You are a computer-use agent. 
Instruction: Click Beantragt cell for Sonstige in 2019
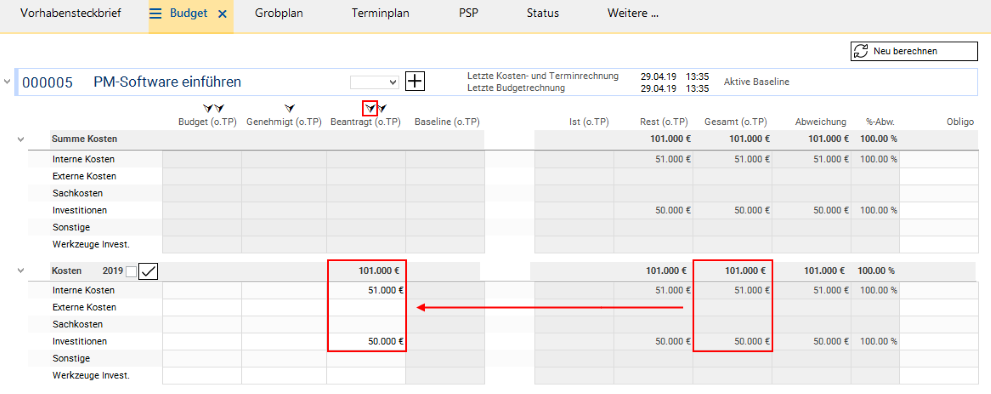pos(366,359)
